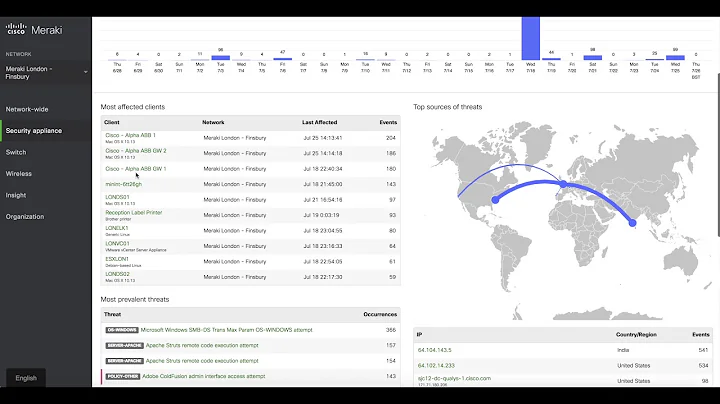Open source IP 64.102.14.233
Viewport: 720px width, 404px height.
point(436,366)
